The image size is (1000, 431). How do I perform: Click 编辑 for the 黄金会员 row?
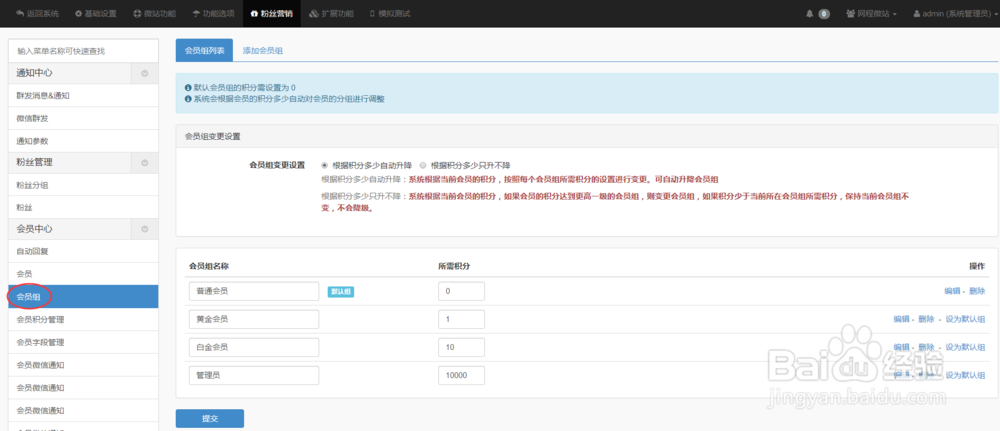pos(901,319)
